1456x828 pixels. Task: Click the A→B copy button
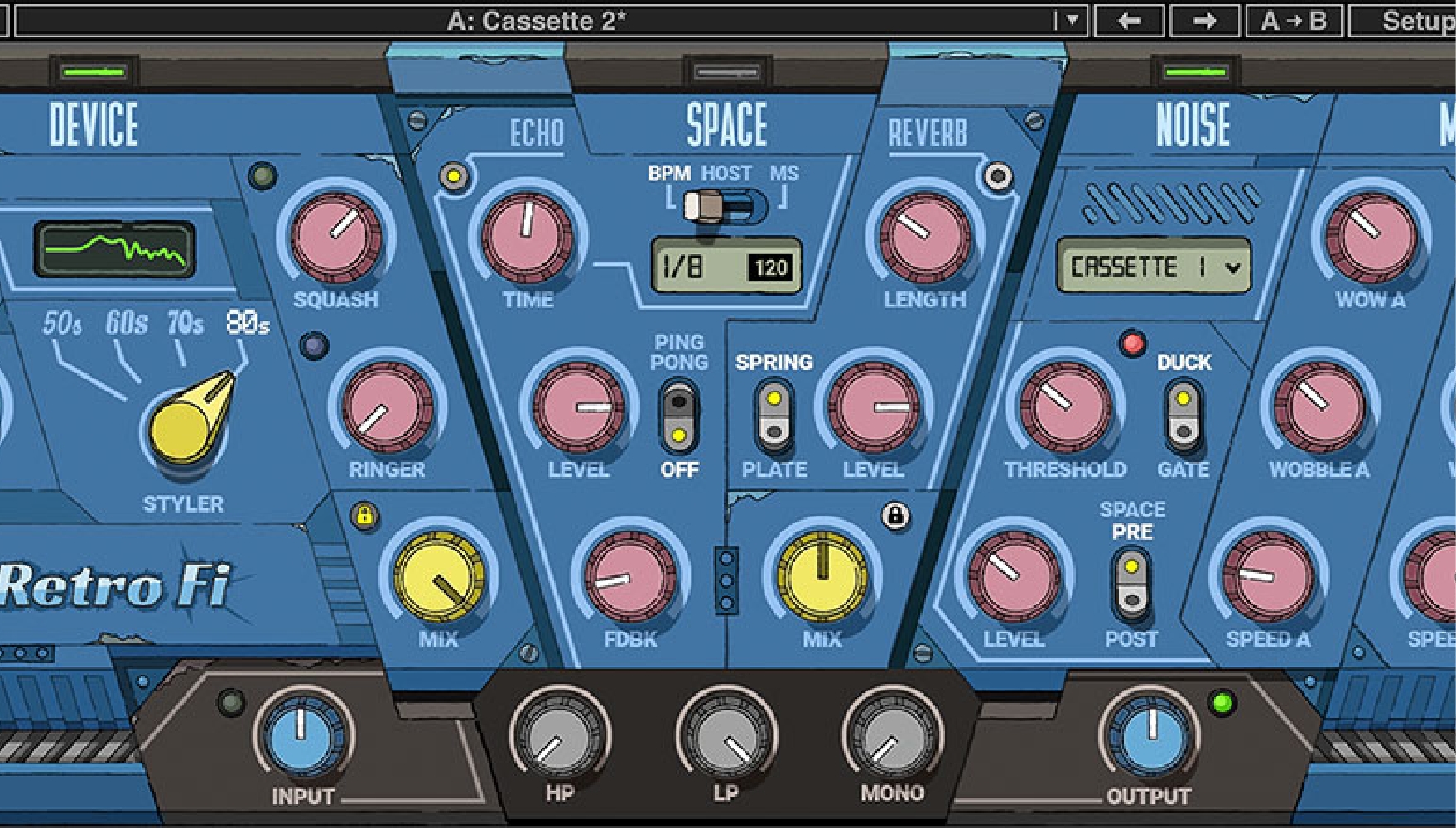(1294, 21)
